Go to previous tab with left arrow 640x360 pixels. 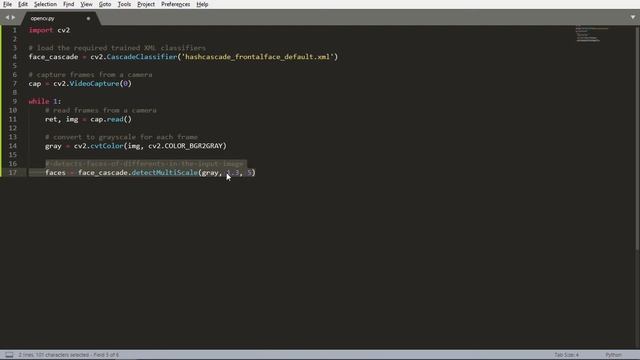pos(7,18)
